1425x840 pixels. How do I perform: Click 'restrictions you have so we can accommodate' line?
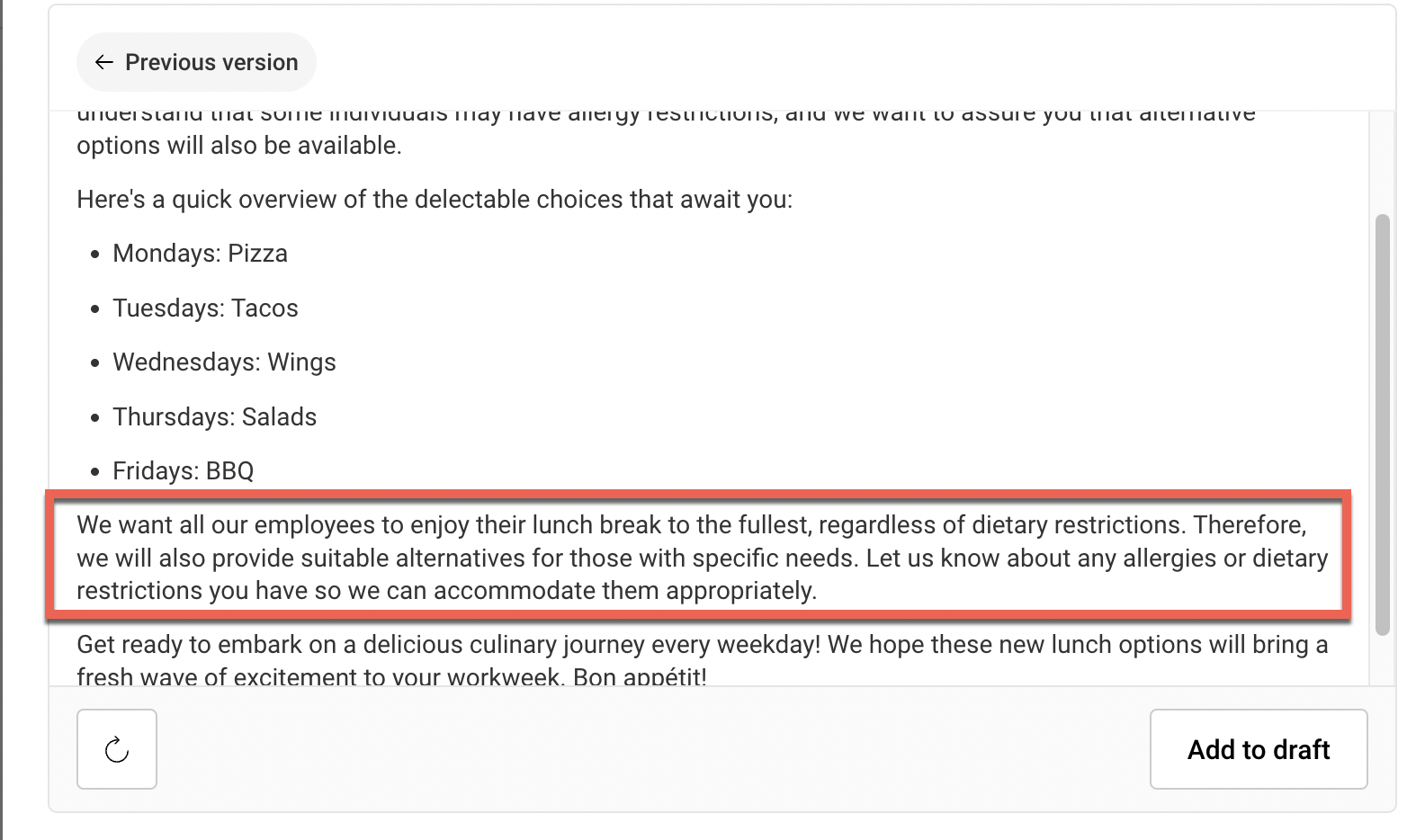pos(446,591)
